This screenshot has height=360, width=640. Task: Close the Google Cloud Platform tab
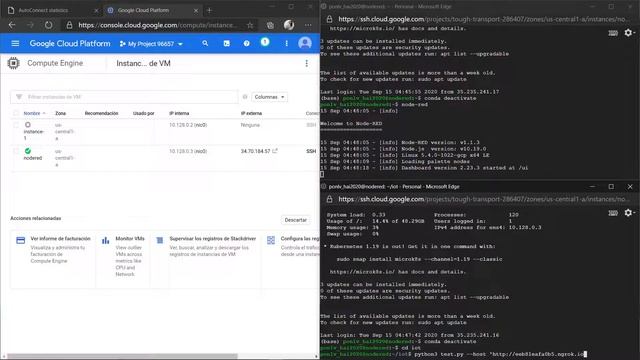[196, 10]
